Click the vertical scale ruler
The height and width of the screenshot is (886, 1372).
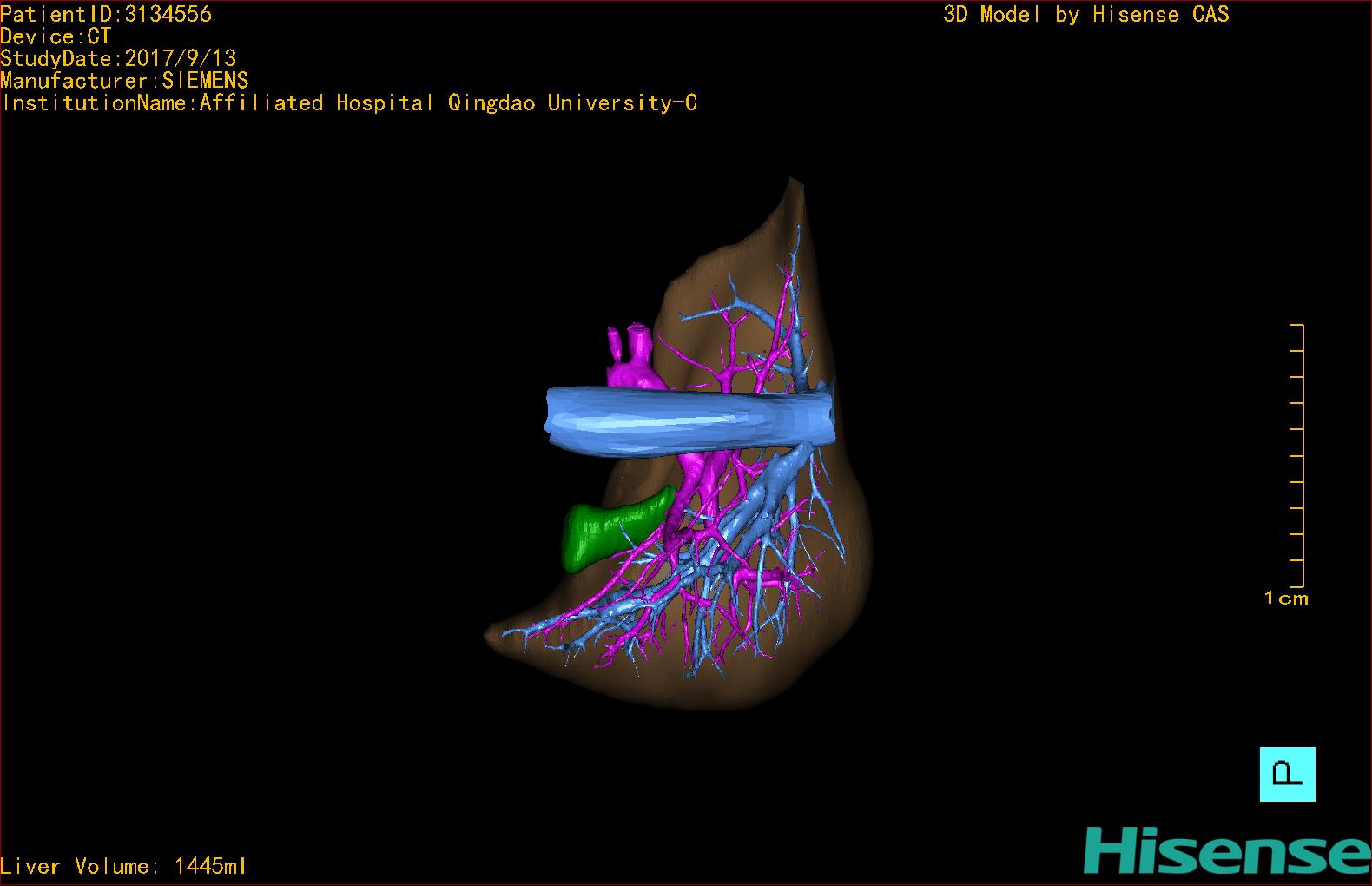point(1301,456)
